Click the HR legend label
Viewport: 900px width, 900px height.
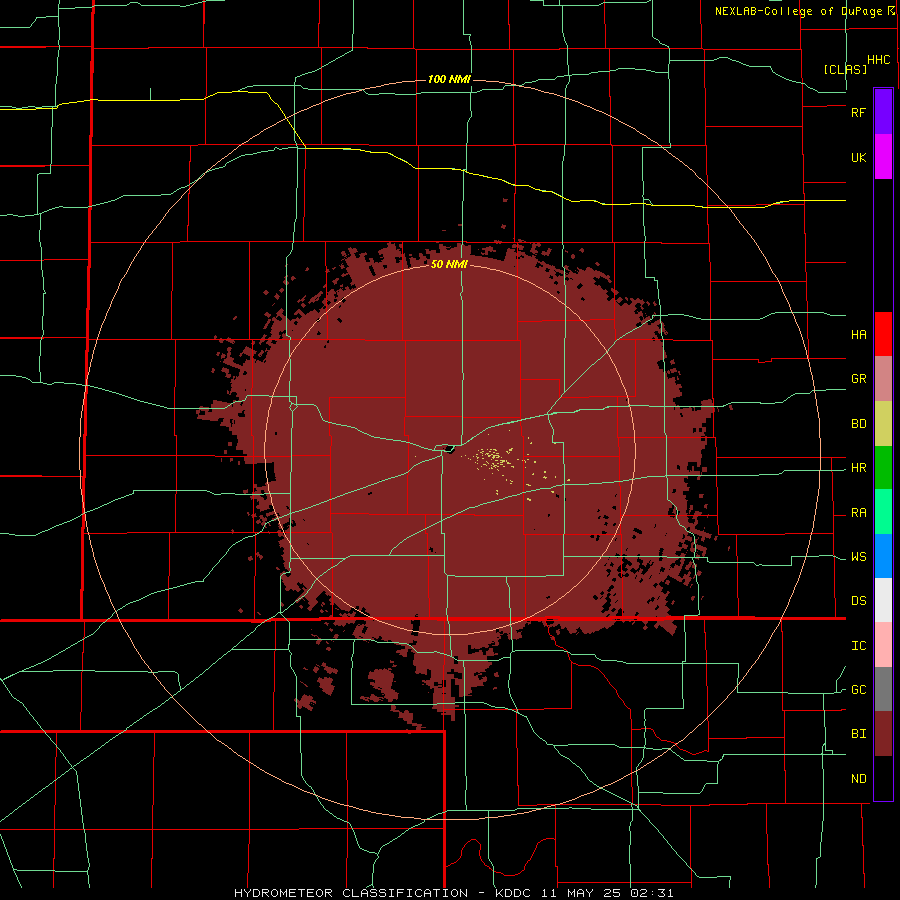click(x=858, y=468)
